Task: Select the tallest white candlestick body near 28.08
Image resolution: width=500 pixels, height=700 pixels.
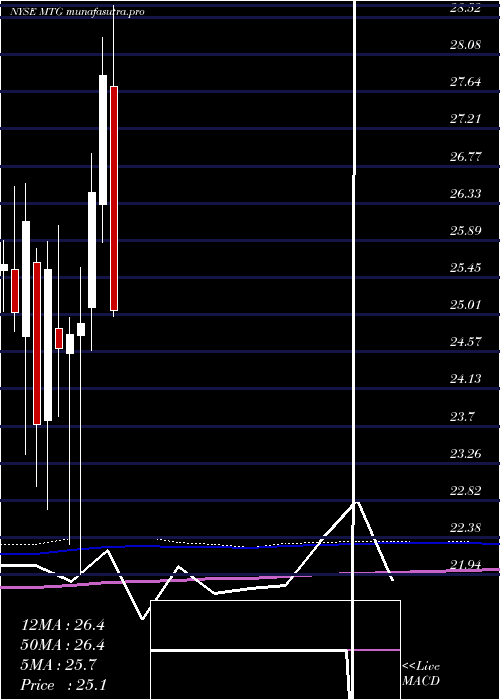Action: (103, 140)
